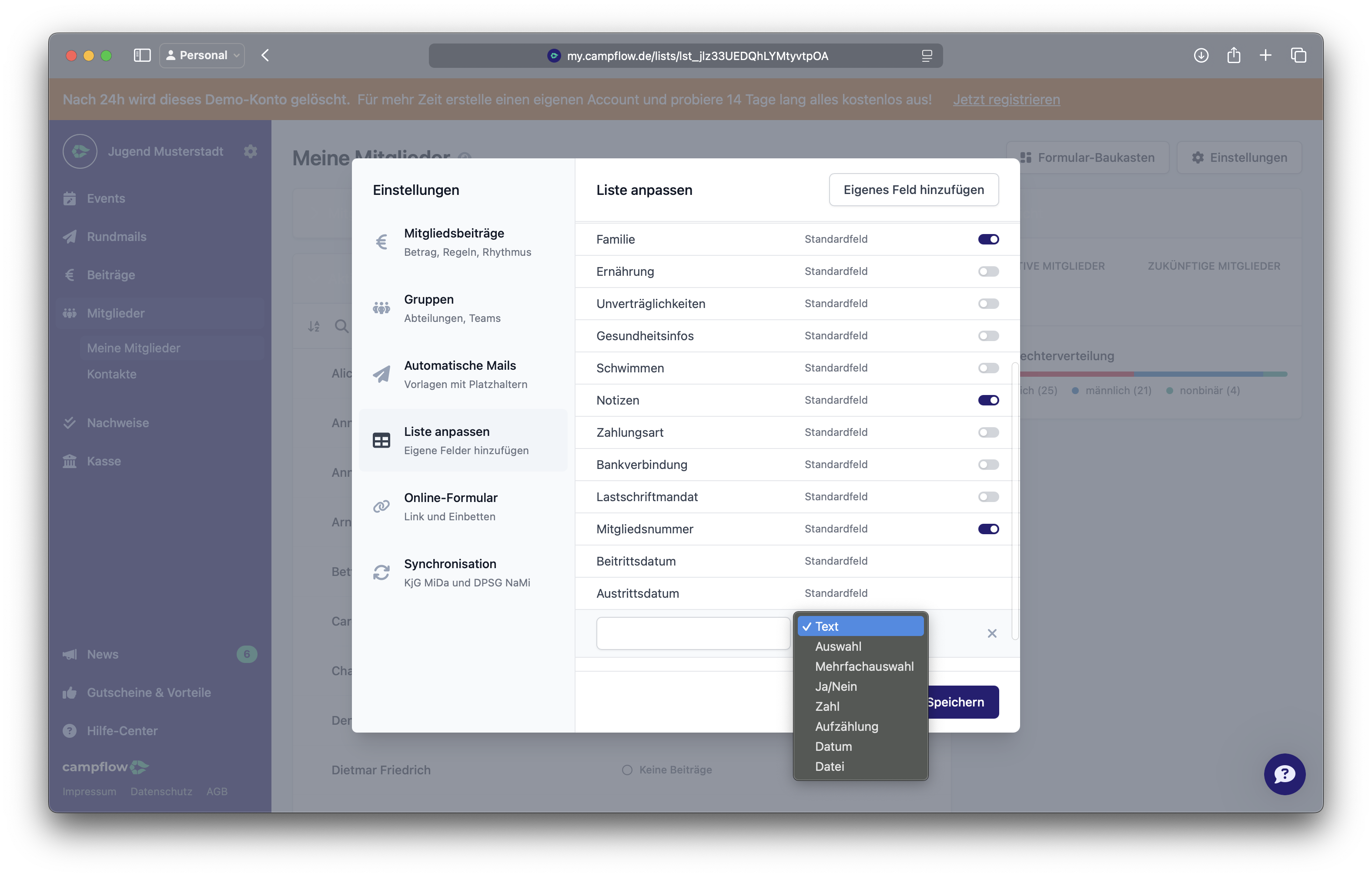
Task: Click the people icon beside Gruppen
Action: [381, 308]
